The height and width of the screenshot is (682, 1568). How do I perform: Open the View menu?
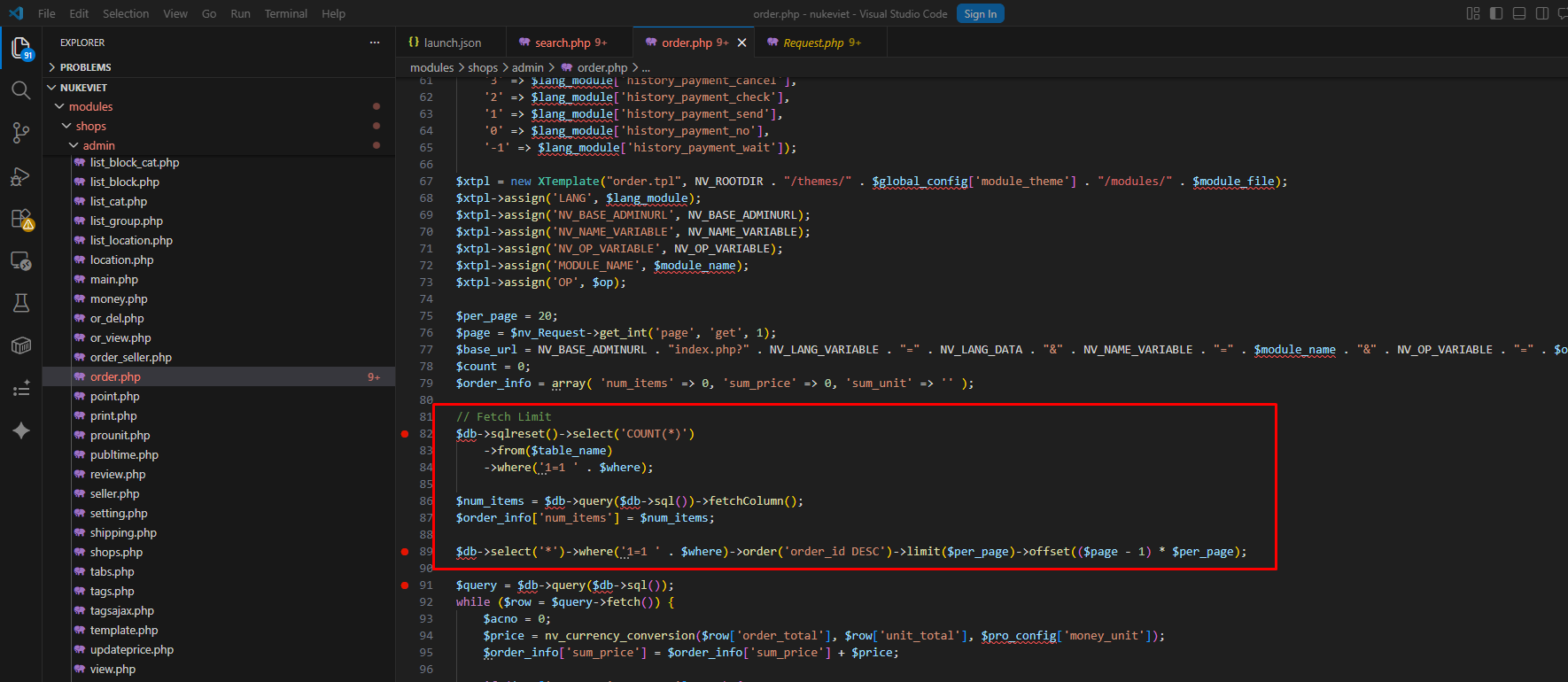click(175, 13)
